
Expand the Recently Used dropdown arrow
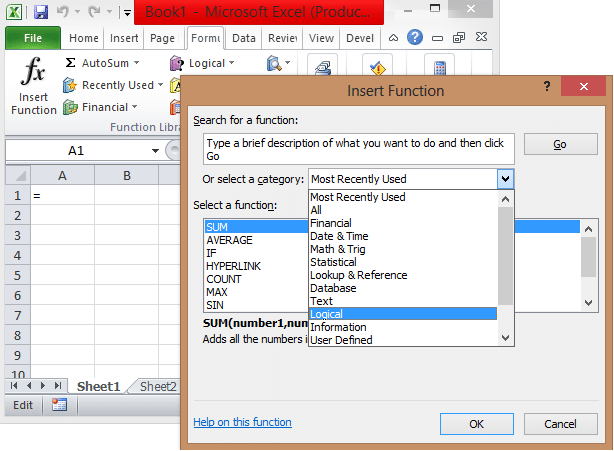160,84
